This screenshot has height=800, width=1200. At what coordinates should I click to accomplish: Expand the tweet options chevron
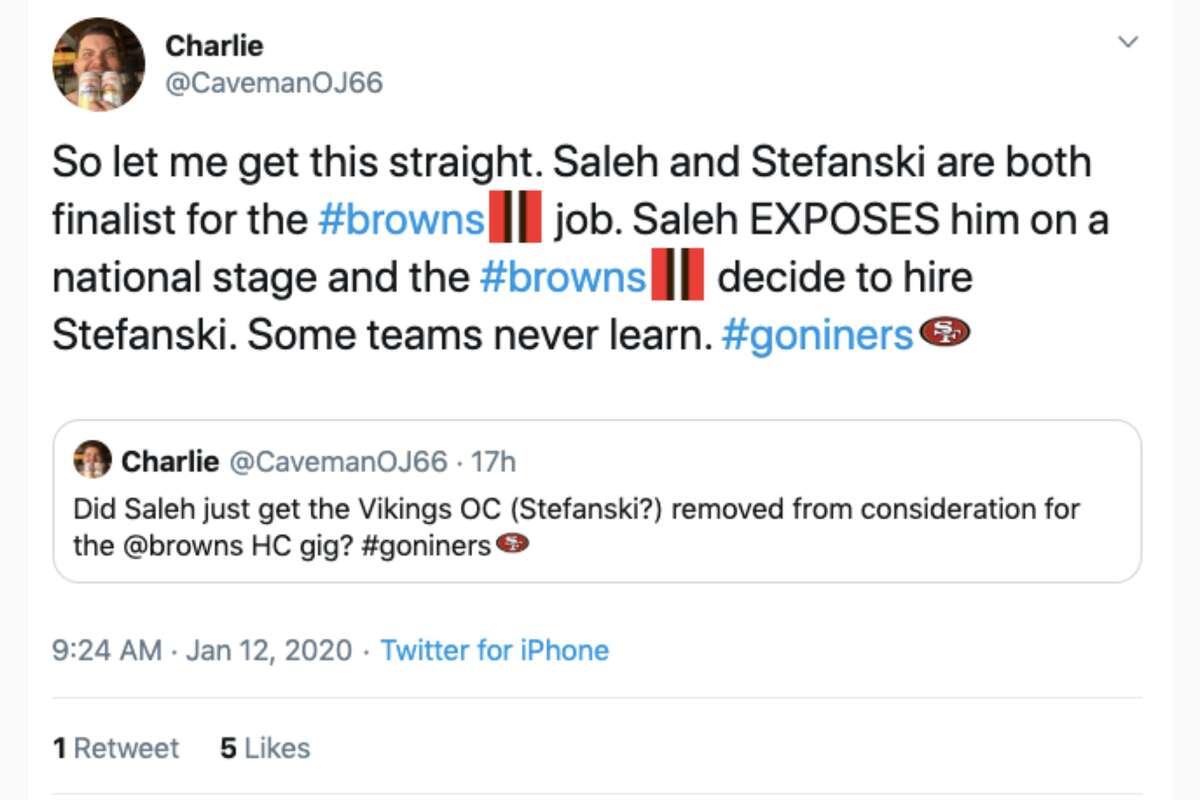(1128, 42)
